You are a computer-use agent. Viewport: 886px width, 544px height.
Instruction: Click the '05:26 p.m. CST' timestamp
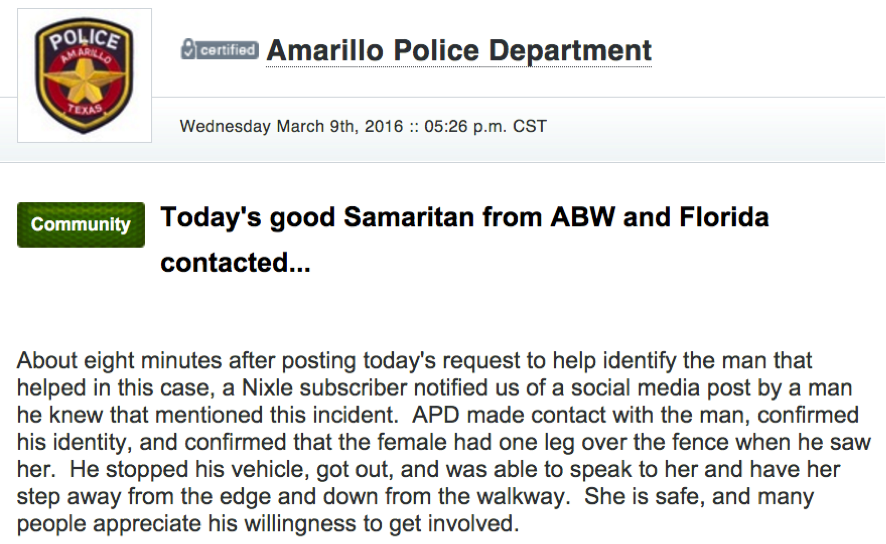coord(485,126)
